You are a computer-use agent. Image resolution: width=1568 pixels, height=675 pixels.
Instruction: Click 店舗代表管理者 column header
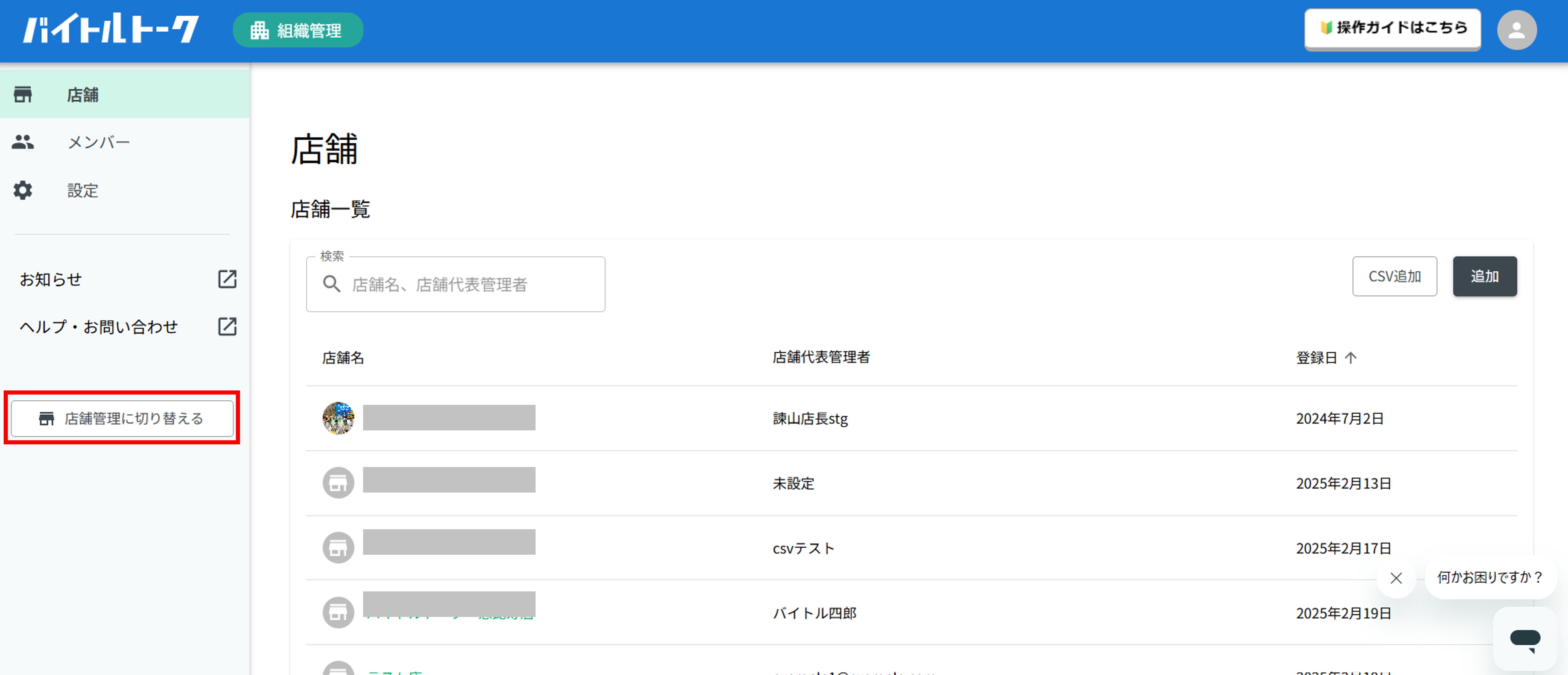[x=821, y=357]
